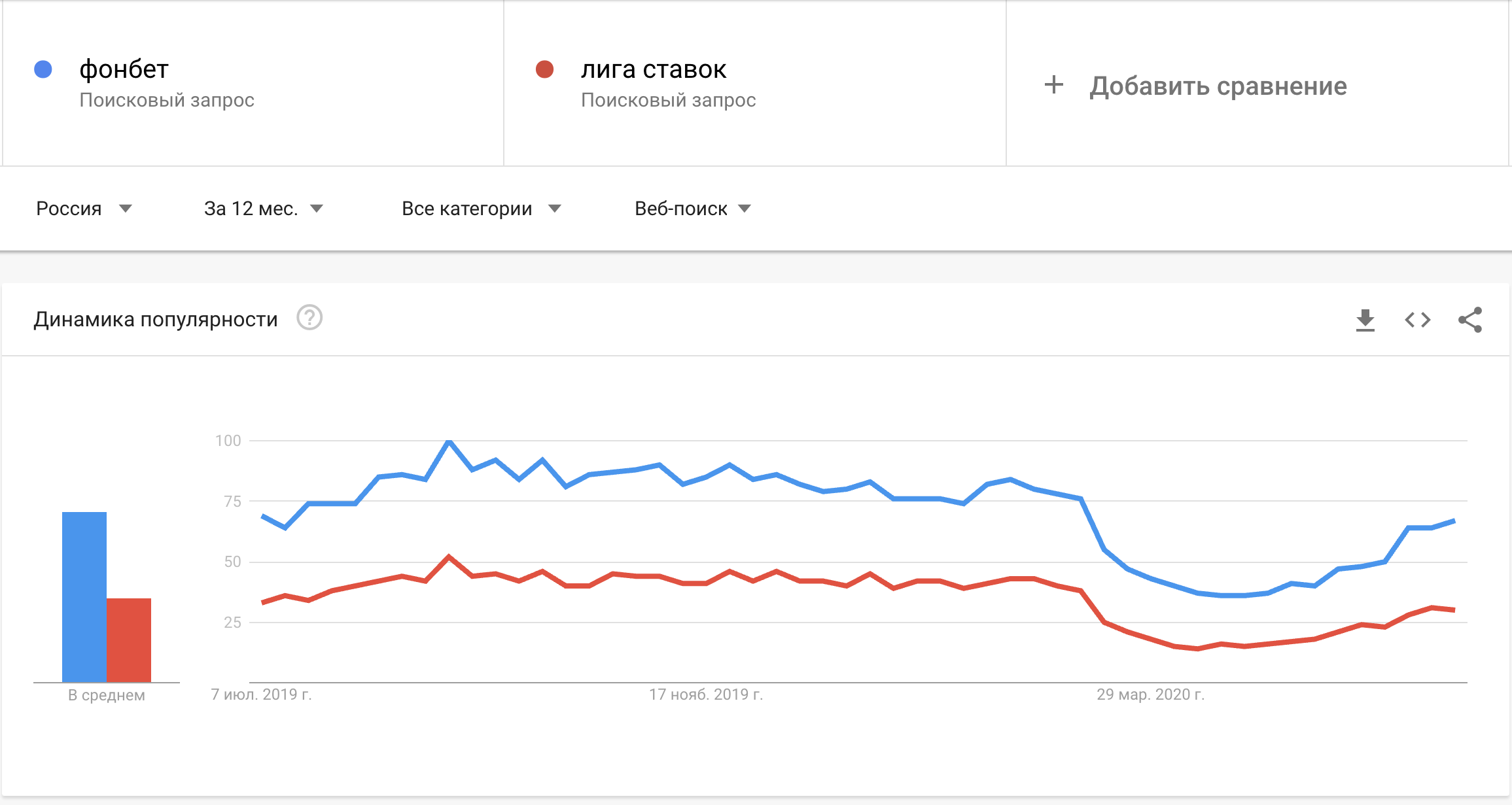
Task: Open the Россия region dropdown
Action: [84, 209]
